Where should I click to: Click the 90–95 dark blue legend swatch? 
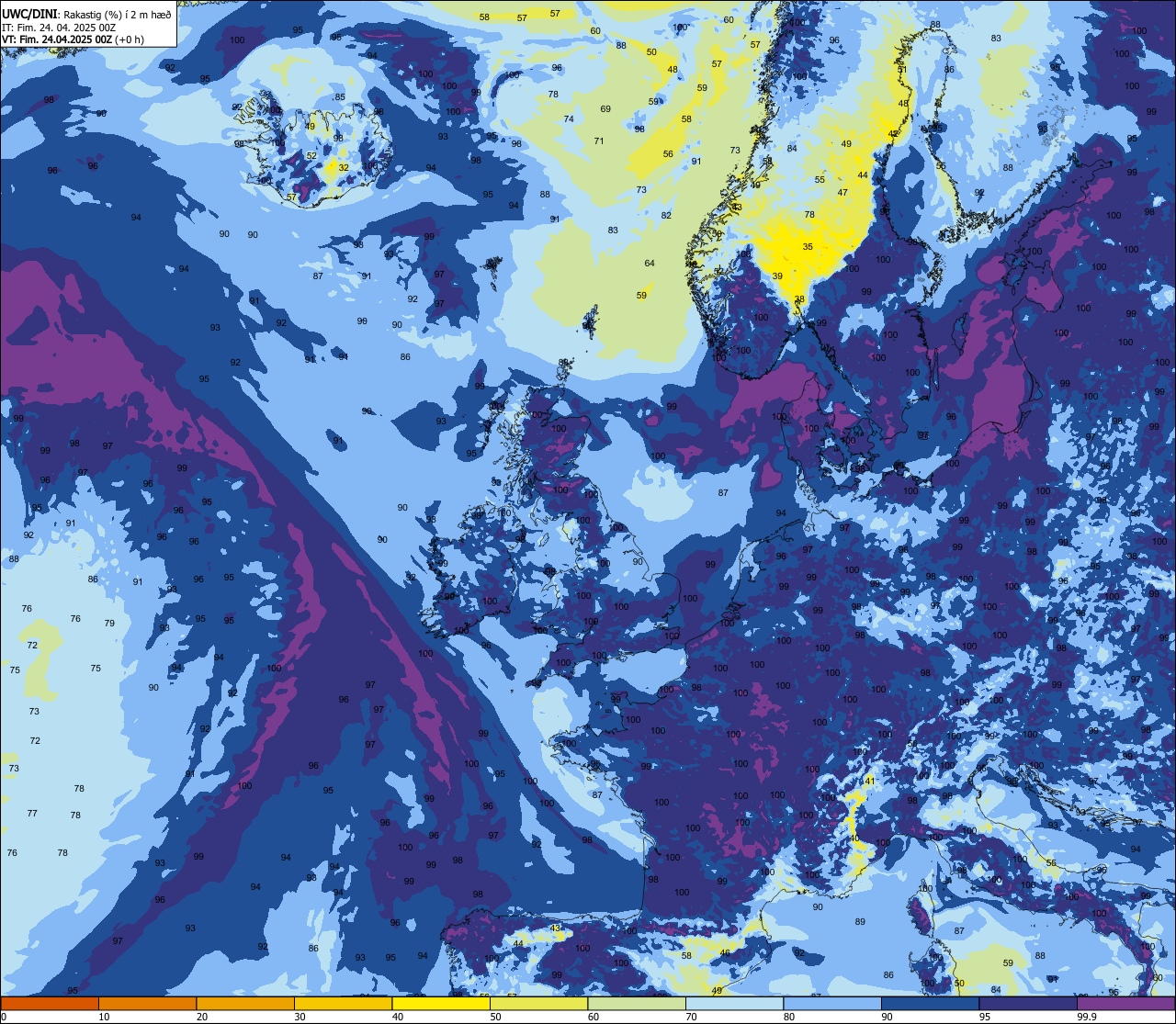coord(930,1003)
